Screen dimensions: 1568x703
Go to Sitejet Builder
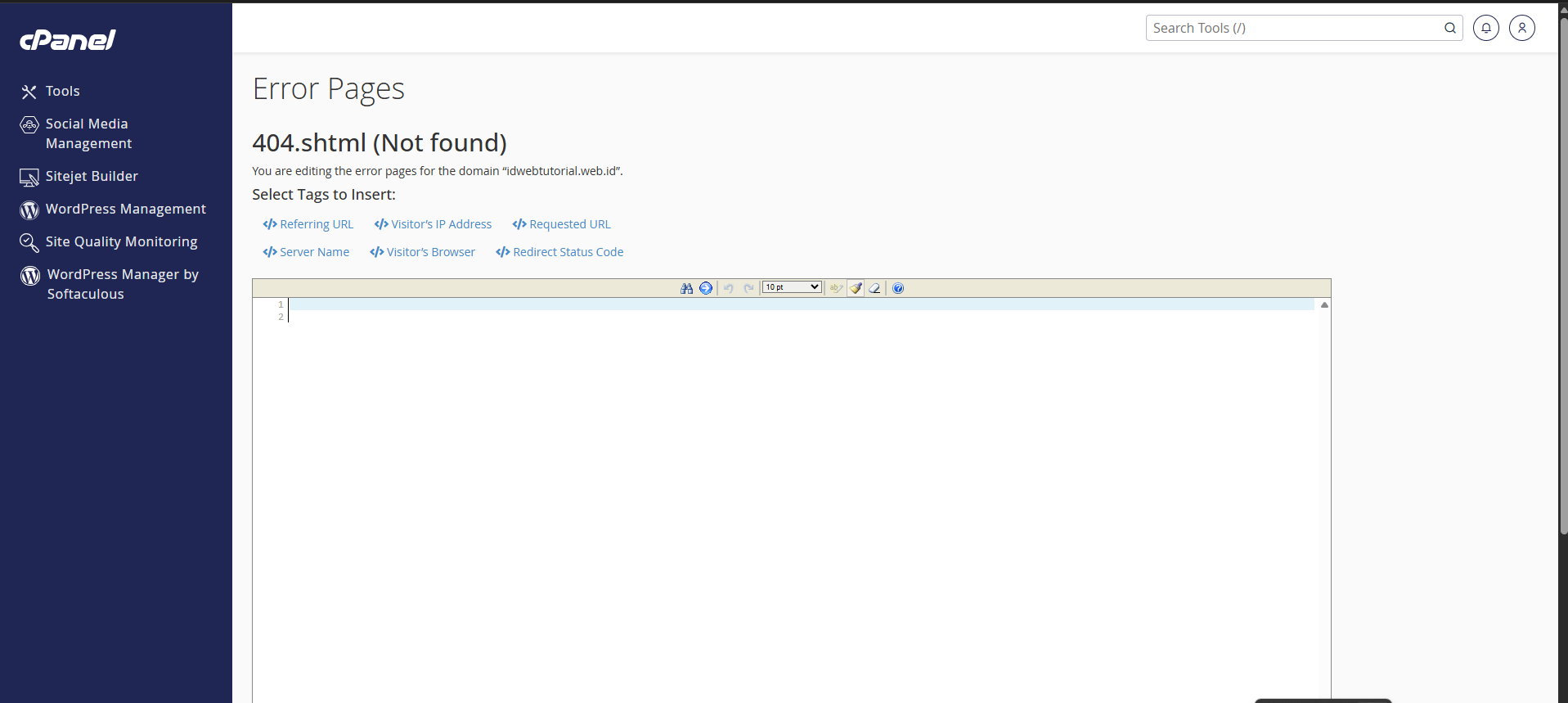pos(79,176)
